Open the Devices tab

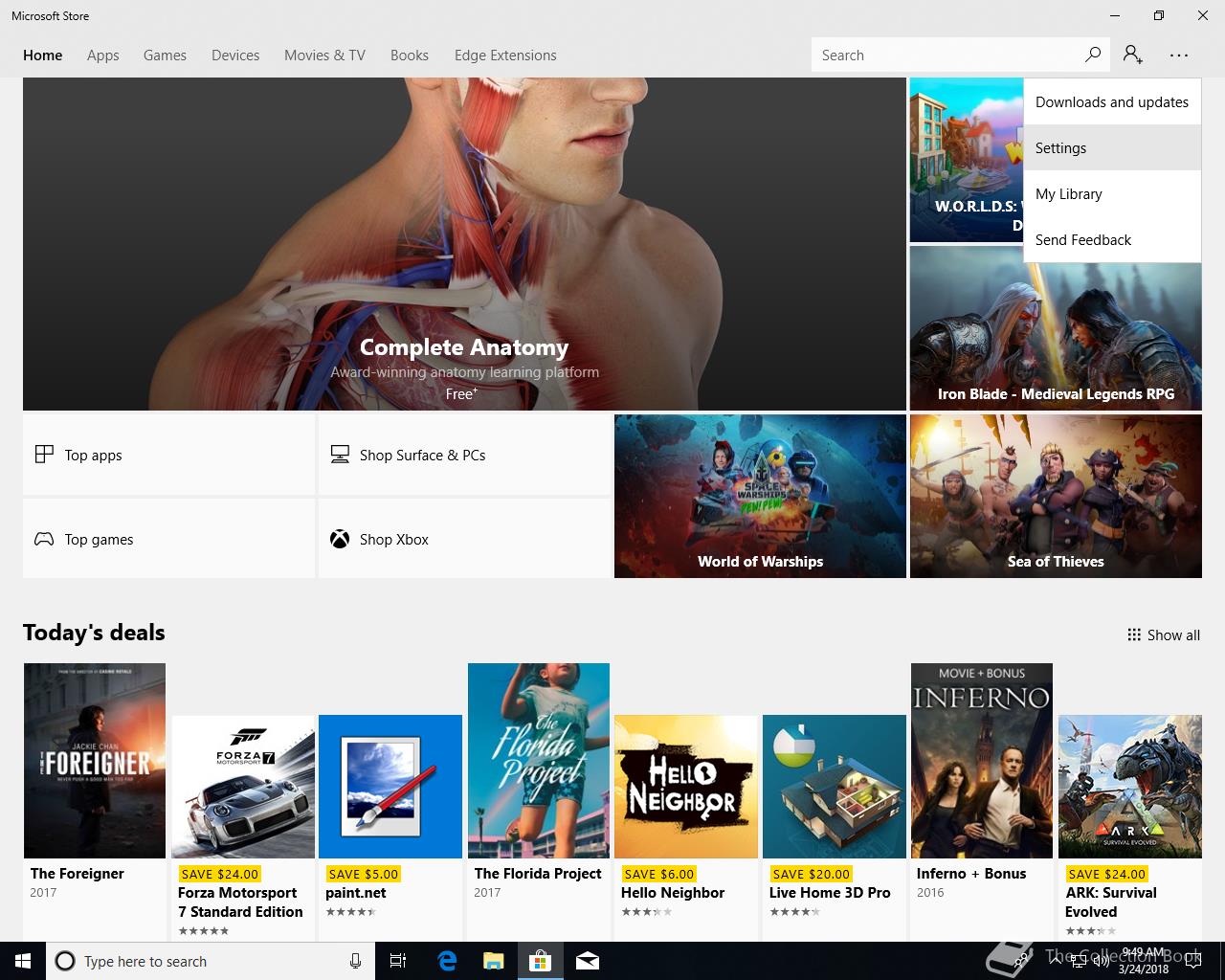235,56
